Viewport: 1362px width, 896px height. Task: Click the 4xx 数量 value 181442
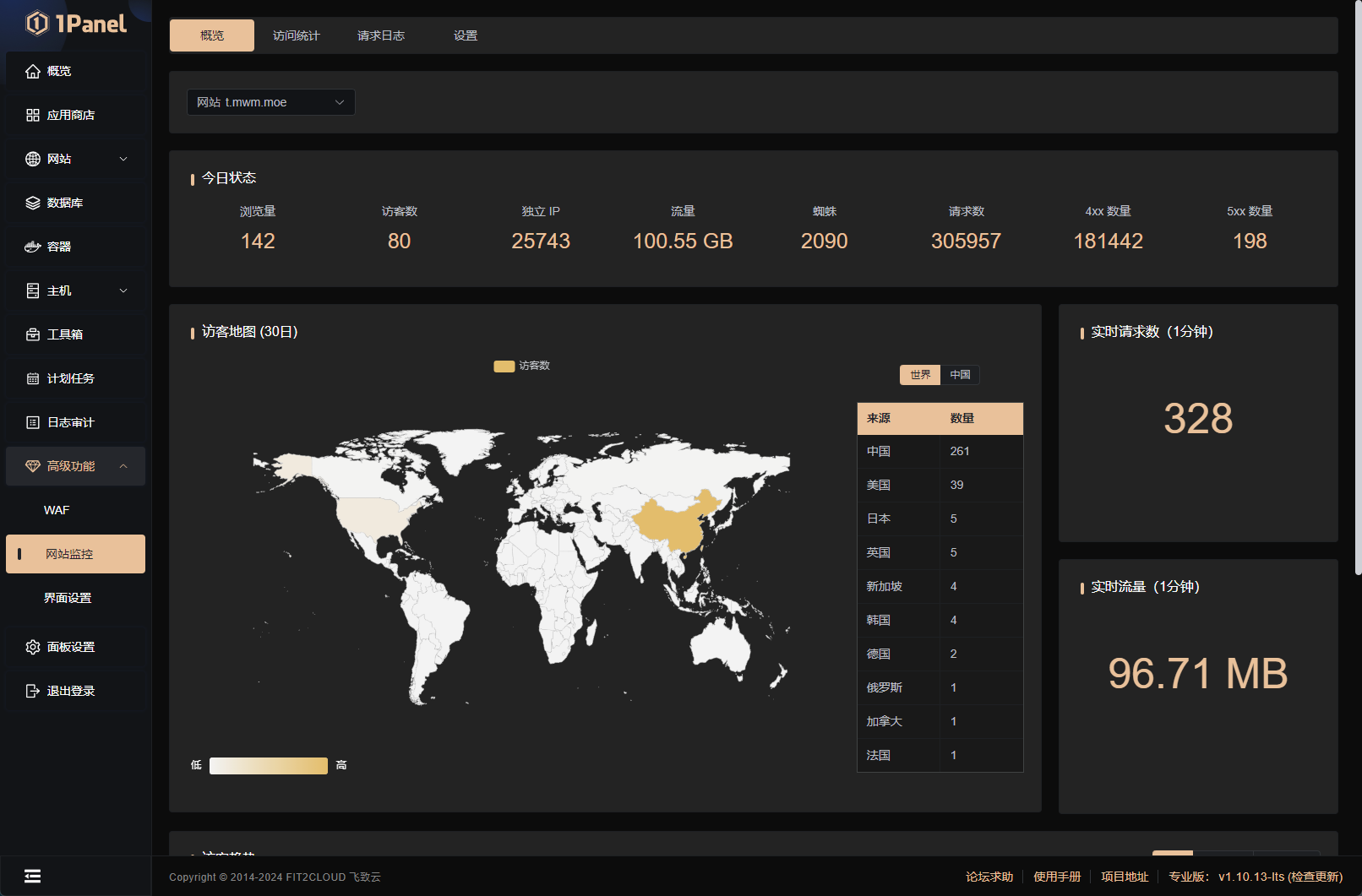1108,242
